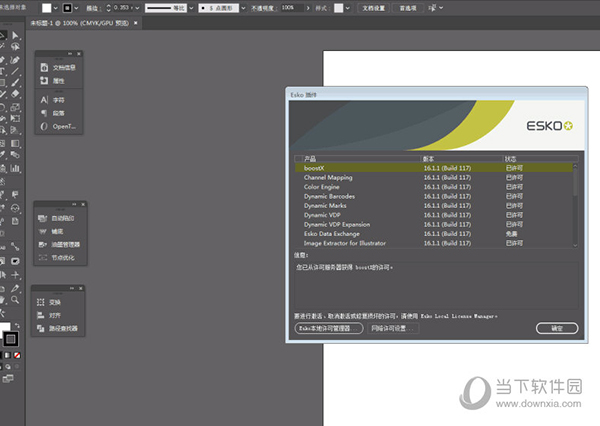Click the 确定 OK button in Esko dialog
The image size is (600, 426).
[557, 328]
